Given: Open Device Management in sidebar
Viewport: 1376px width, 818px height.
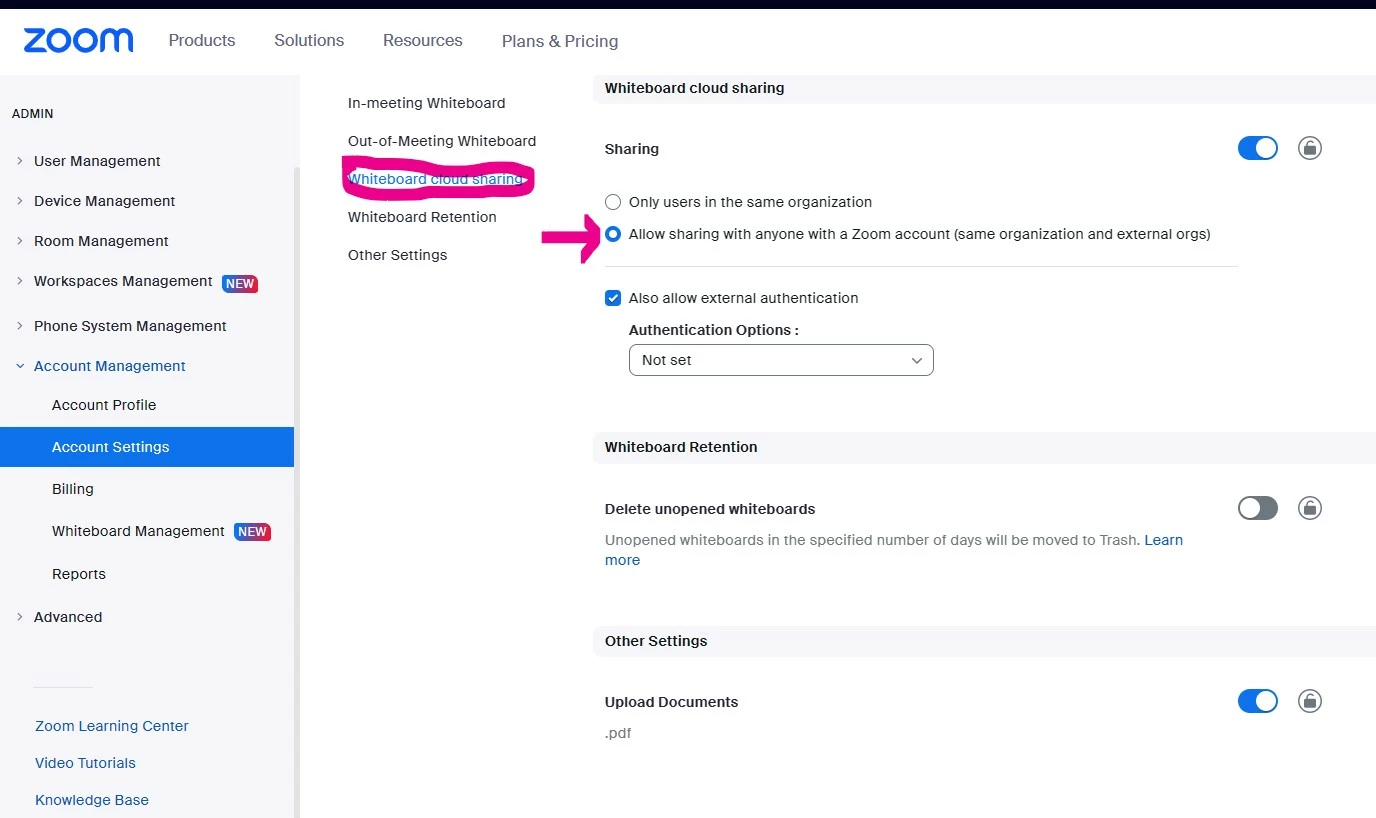Looking at the screenshot, I should [x=104, y=201].
